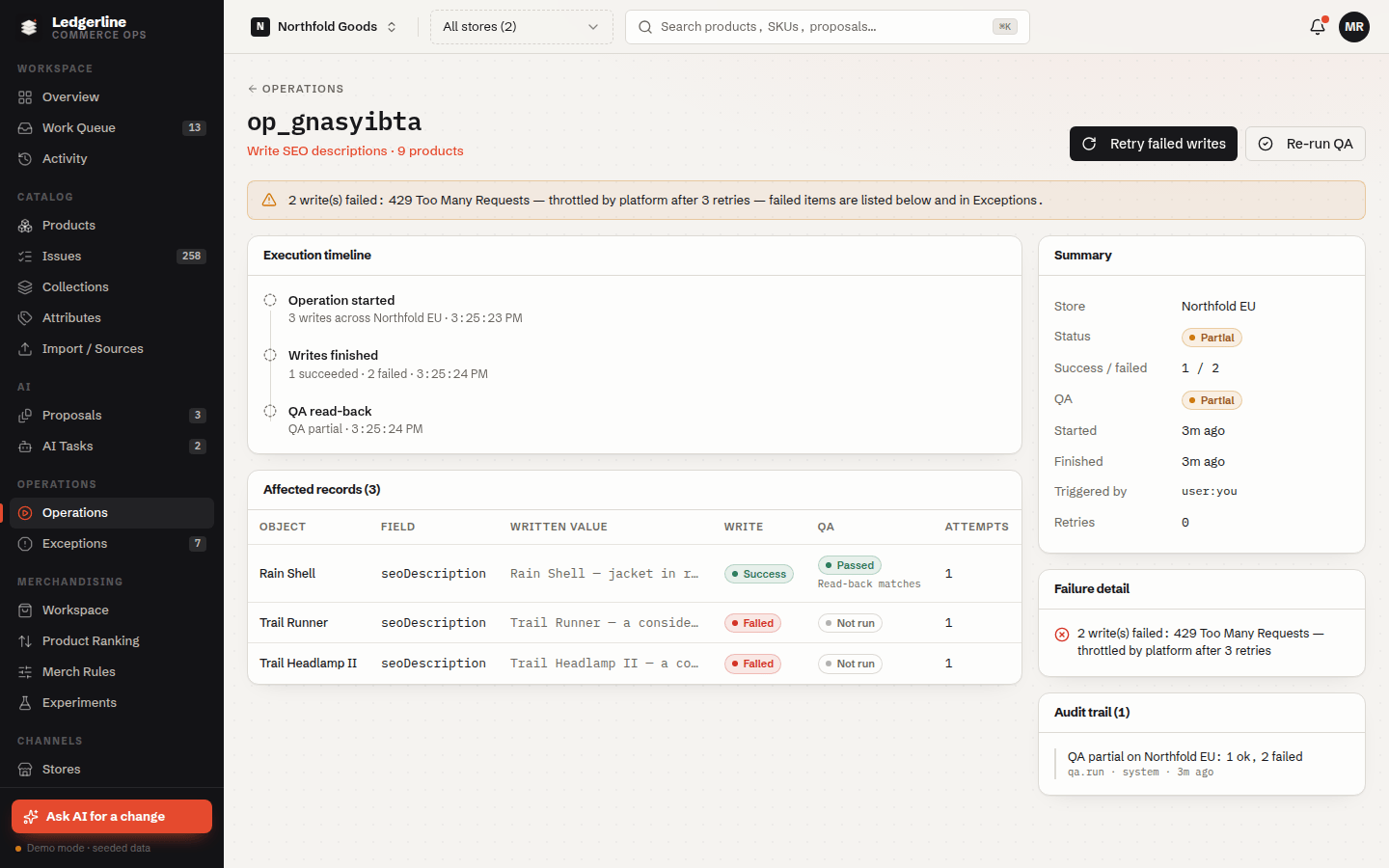The image size is (1389, 868).
Task: Go back via the Operations breadcrumb link
Action: coord(295,89)
